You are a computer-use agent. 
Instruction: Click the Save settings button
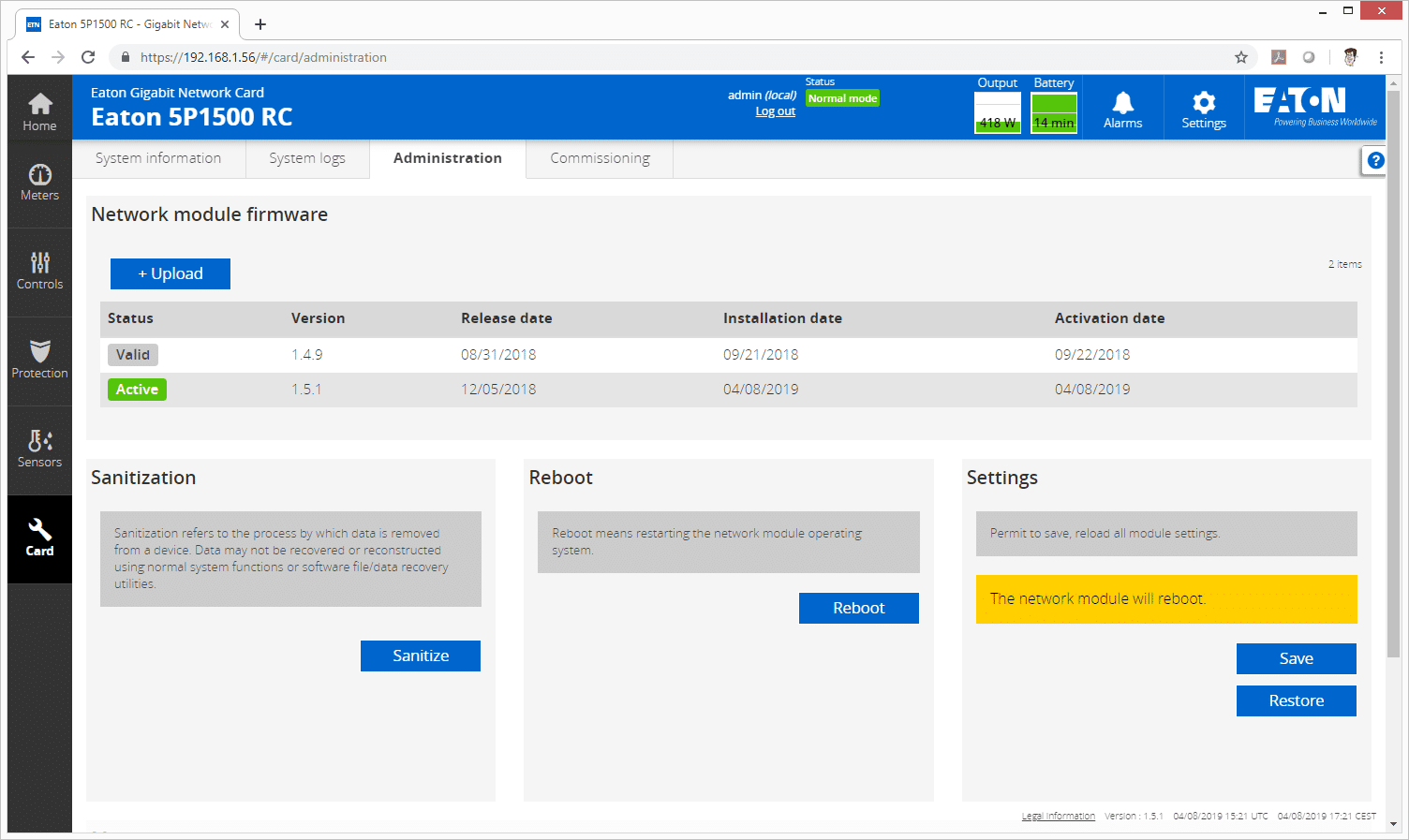pyautogui.click(x=1297, y=658)
